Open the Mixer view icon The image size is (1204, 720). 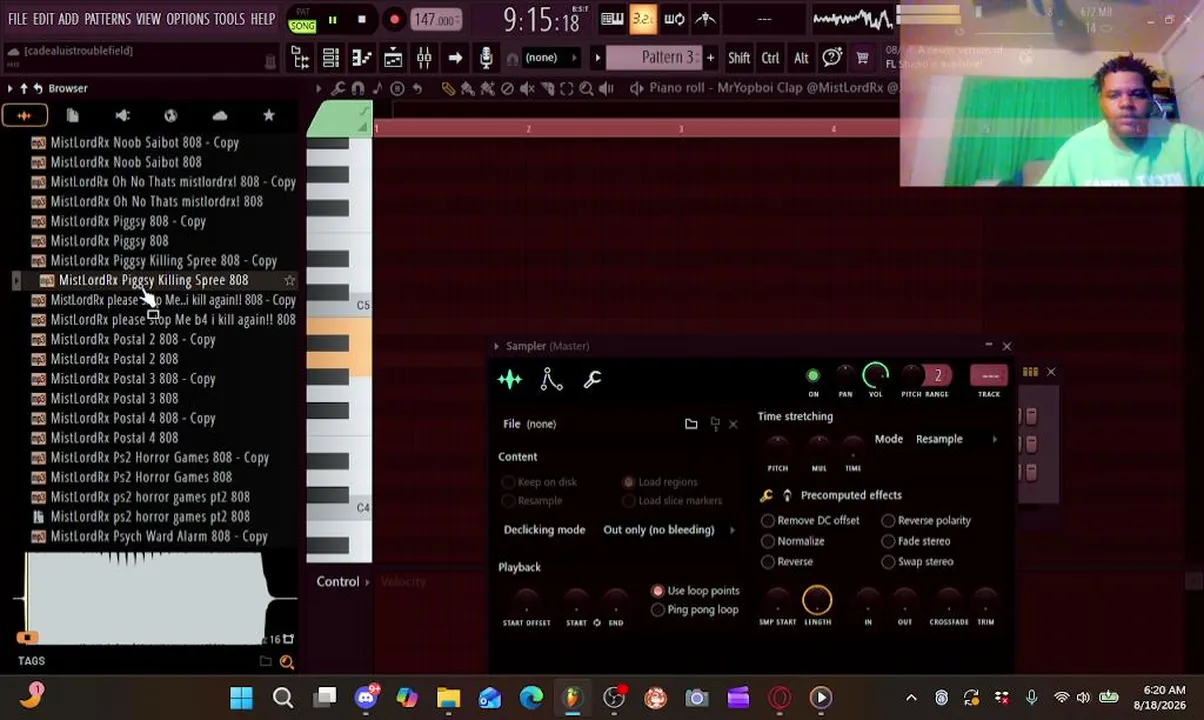click(x=424, y=58)
